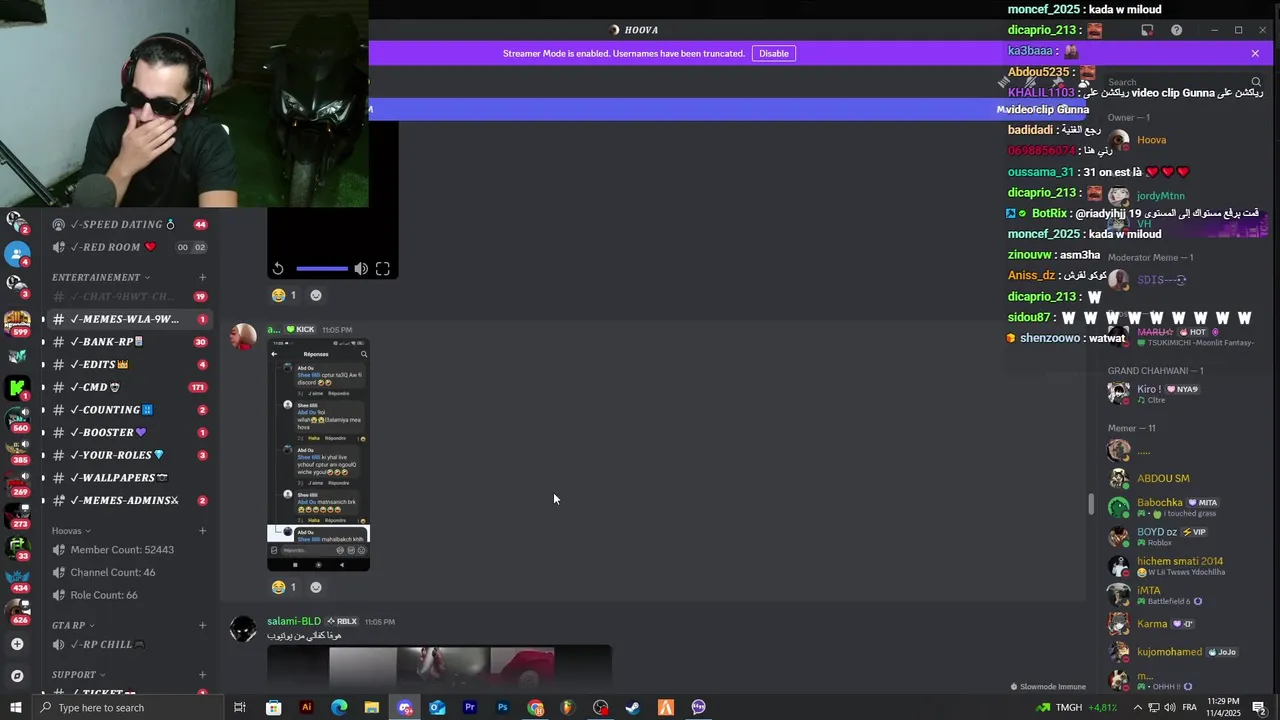The height and width of the screenshot is (720, 1280).
Task: Select blue friends server icon, badge 4
Action: [x=16, y=254]
